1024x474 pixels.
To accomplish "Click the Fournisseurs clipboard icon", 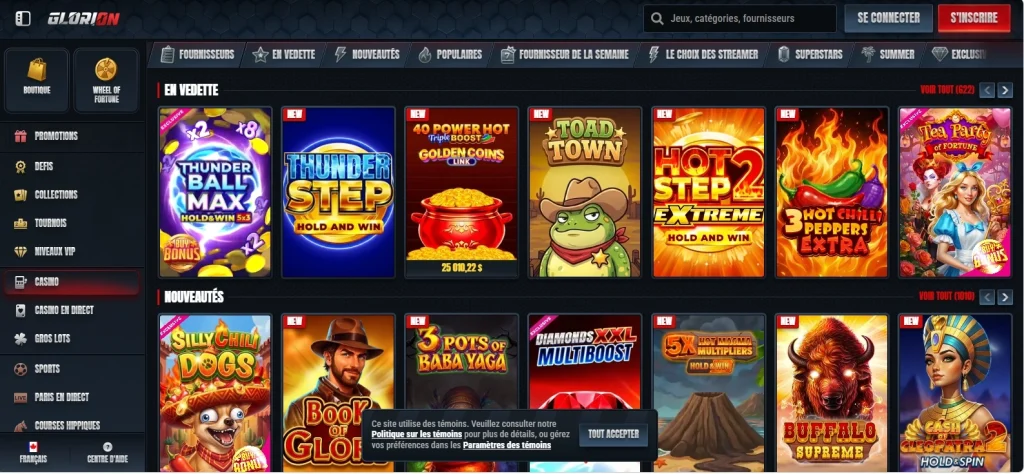I will [168, 54].
